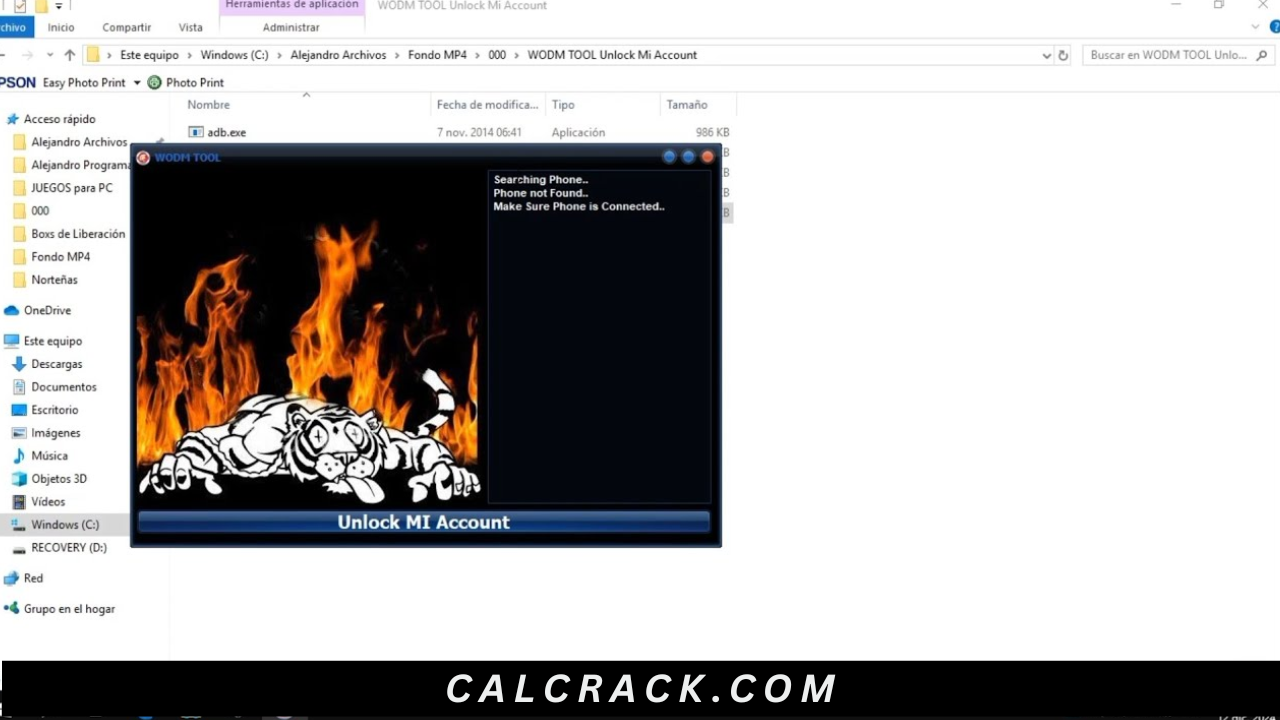Open Descargas folder with download arrow icon
Viewport: 1280px width, 720px height.
pyautogui.click(x=19, y=364)
